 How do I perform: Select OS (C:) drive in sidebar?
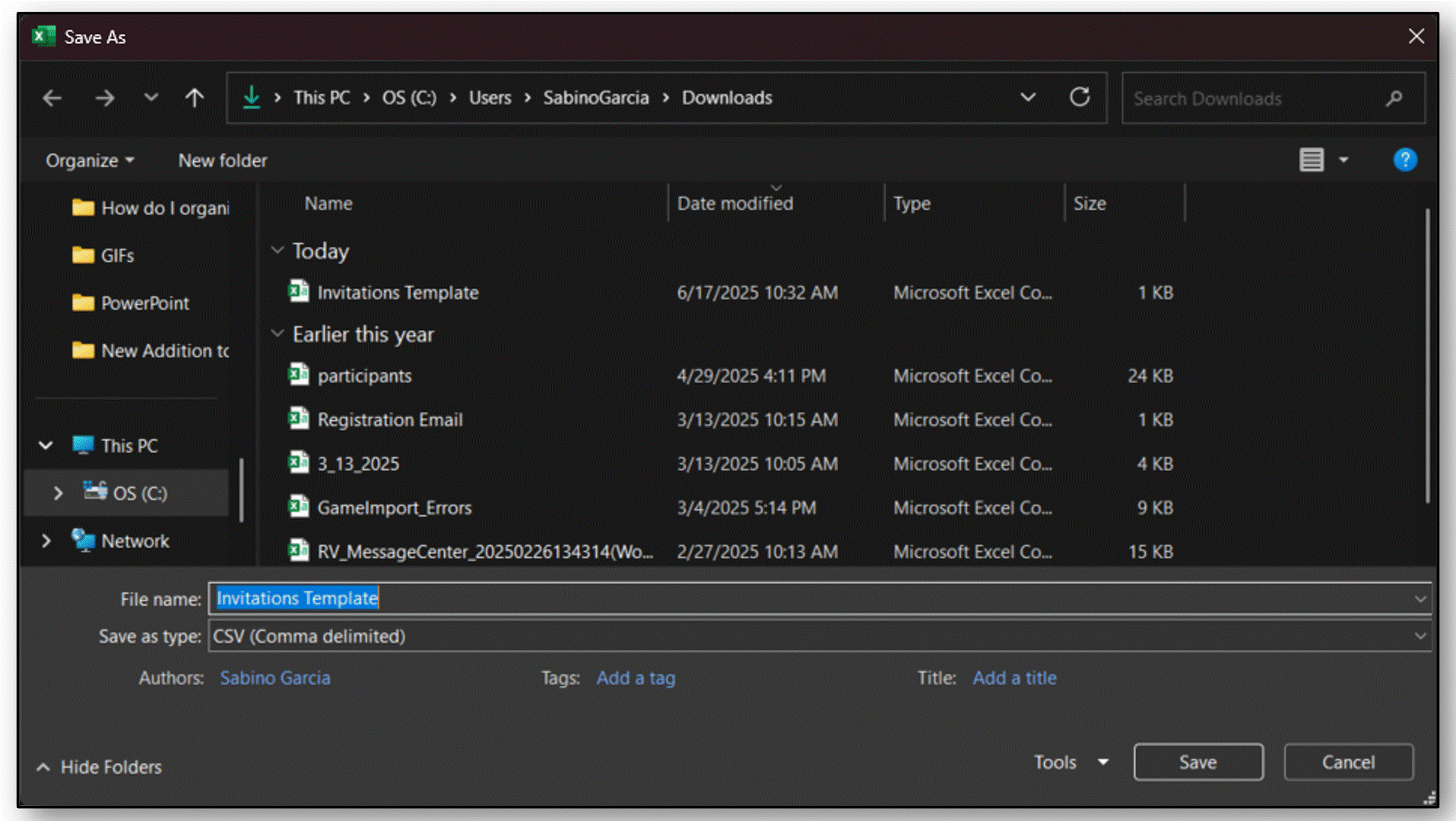tap(125, 493)
